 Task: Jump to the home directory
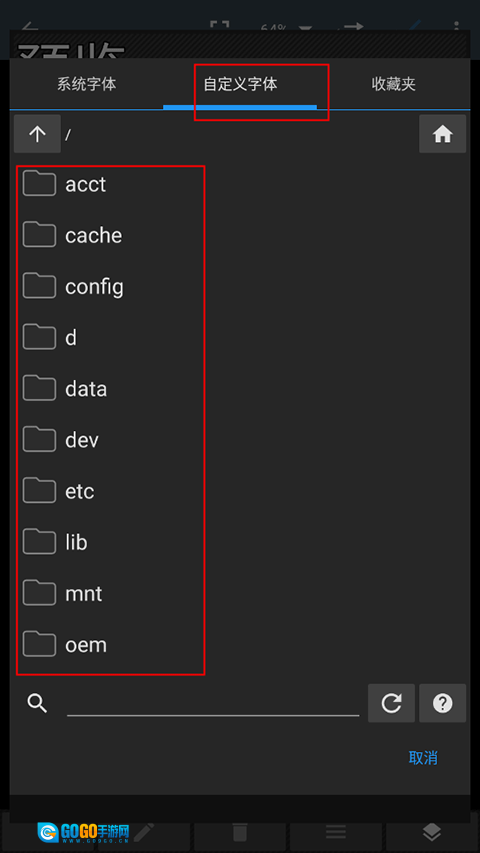coord(442,134)
